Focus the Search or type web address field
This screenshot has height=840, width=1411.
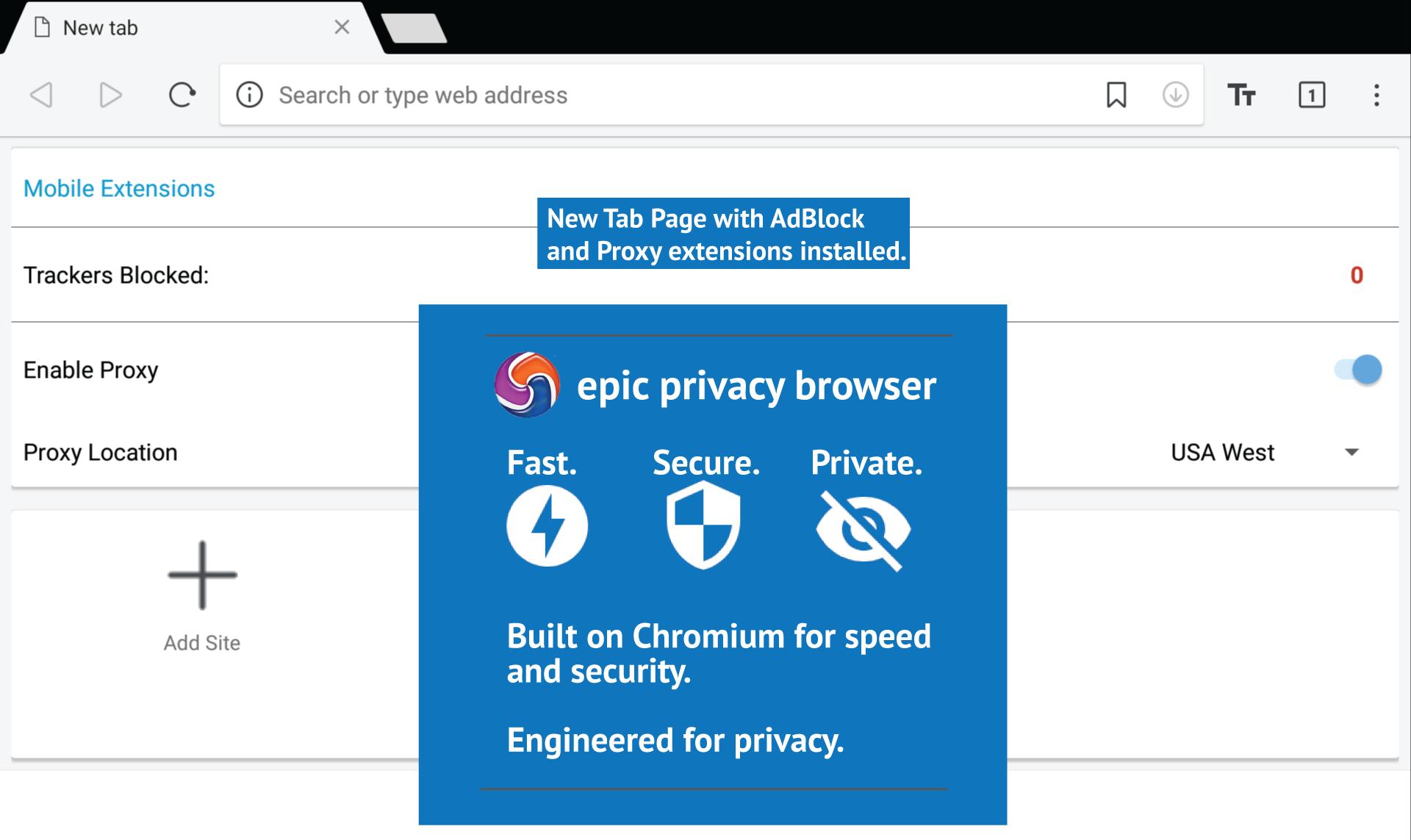683,95
